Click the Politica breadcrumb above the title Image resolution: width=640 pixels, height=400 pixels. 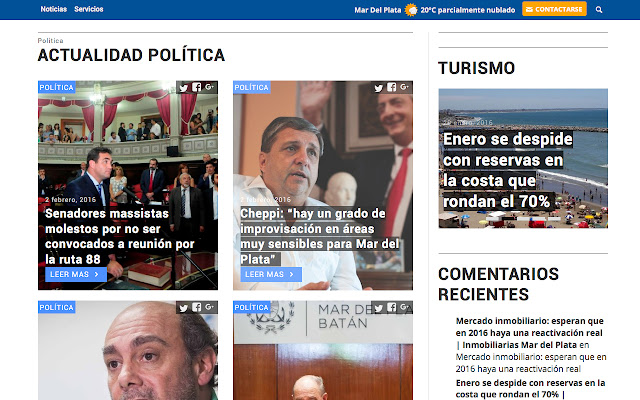coord(50,40)
